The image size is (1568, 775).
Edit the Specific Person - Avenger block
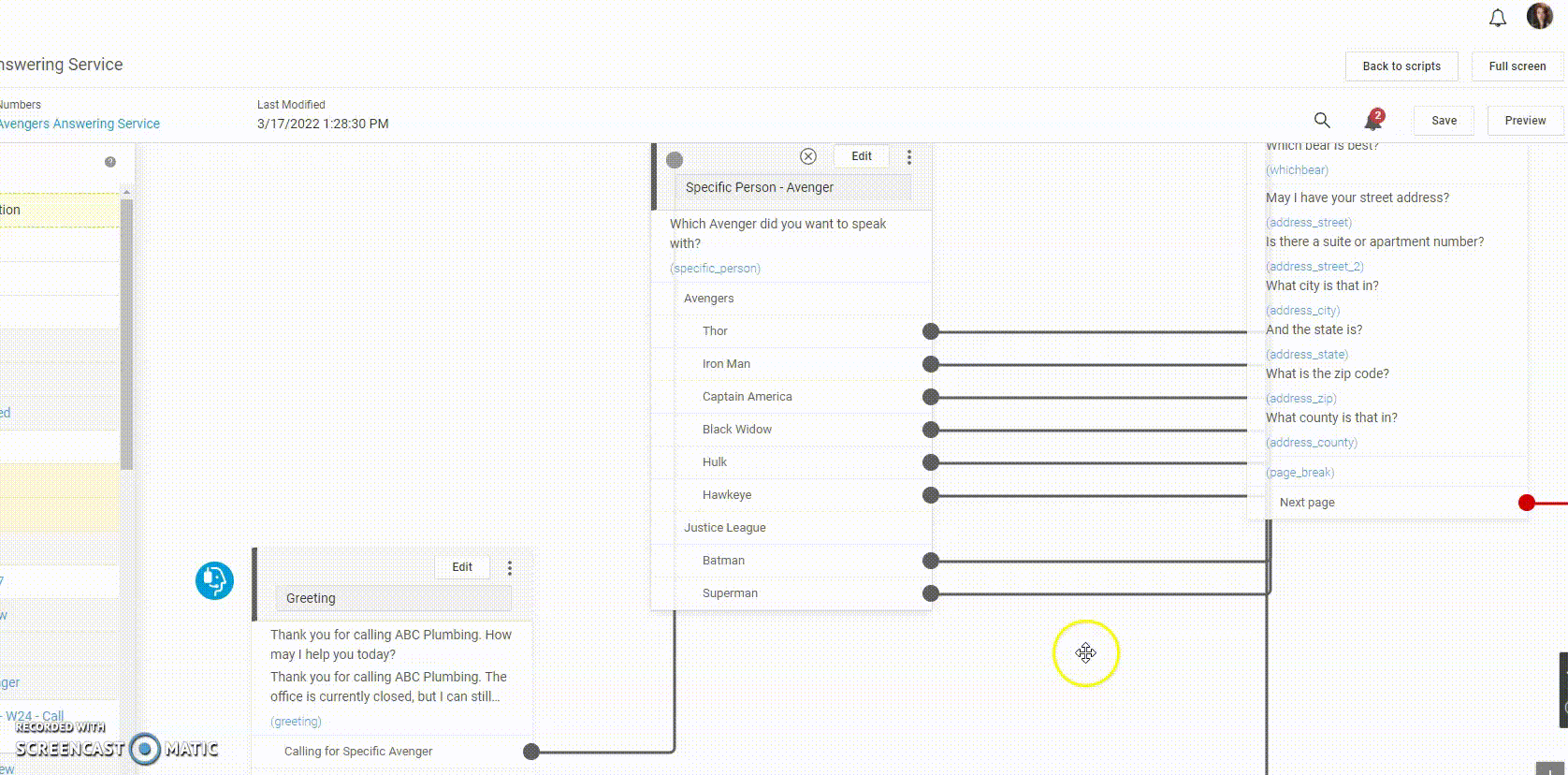861,156
